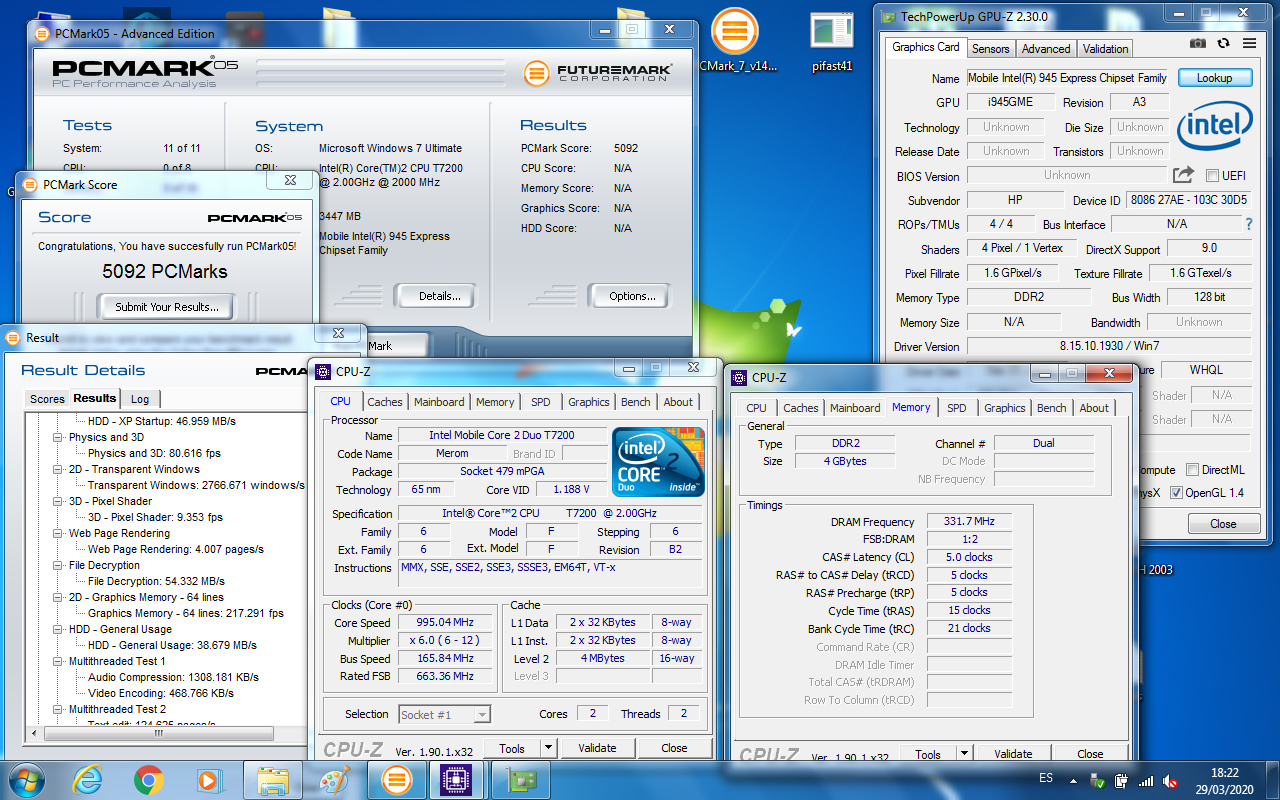Click the BIOS export share icon in GPU-Z
The image size is (1280, 800).
[x=1183, y=175]
